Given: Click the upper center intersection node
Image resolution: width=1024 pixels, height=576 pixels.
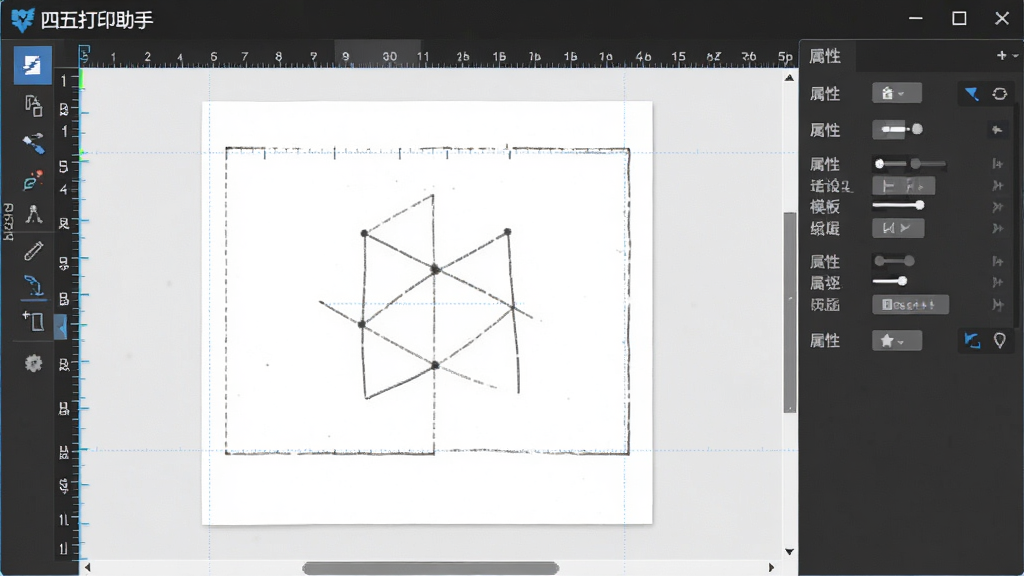Looking at the screenshot, I should coord(435,269).
